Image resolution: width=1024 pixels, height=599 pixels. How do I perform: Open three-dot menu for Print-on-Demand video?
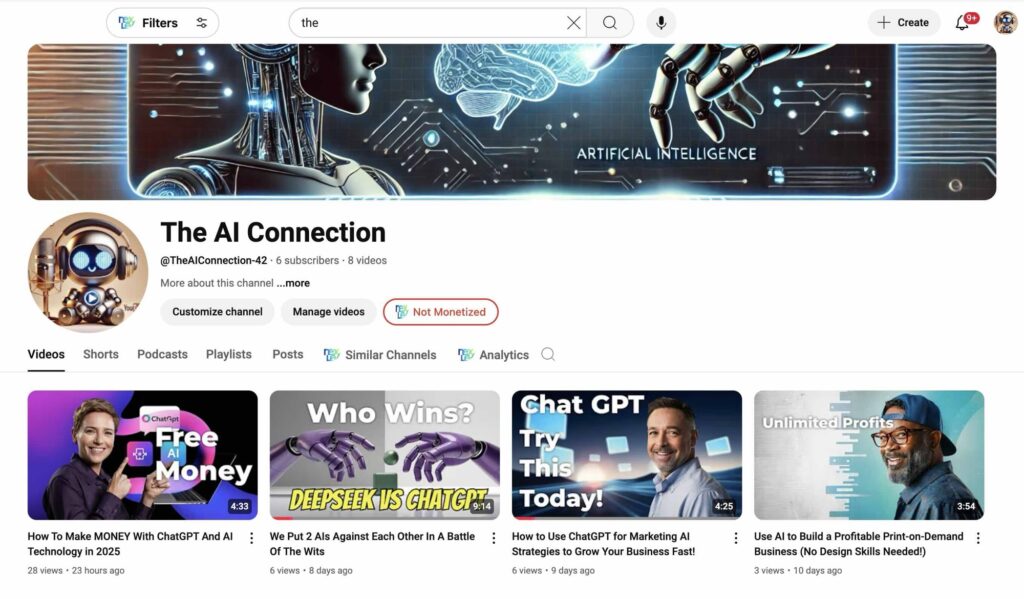pyautogui.click(x=978, y=538)
